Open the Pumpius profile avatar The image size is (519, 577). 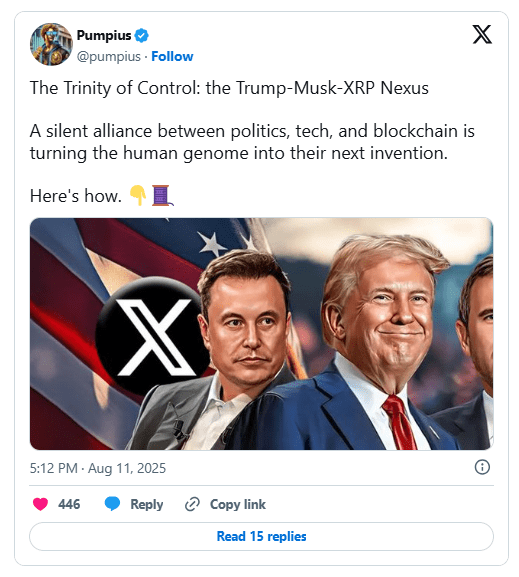[51, 45]
